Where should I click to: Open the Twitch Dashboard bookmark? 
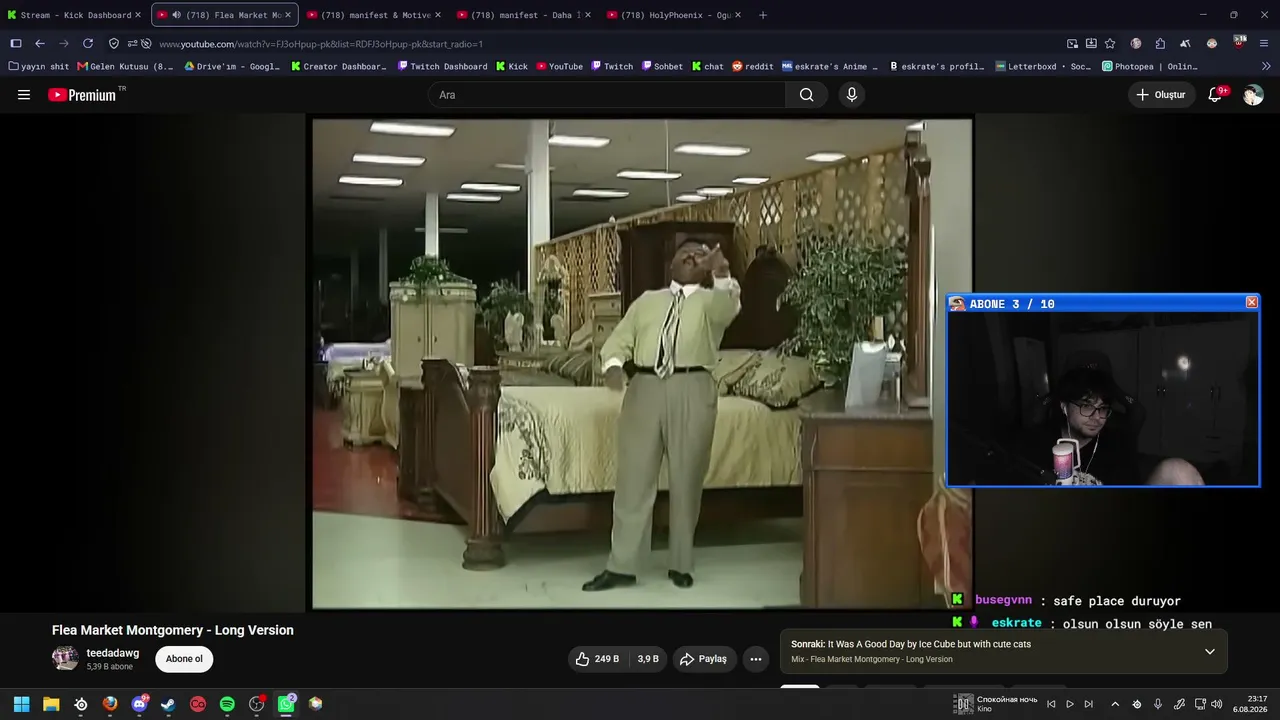click(443, 67)
